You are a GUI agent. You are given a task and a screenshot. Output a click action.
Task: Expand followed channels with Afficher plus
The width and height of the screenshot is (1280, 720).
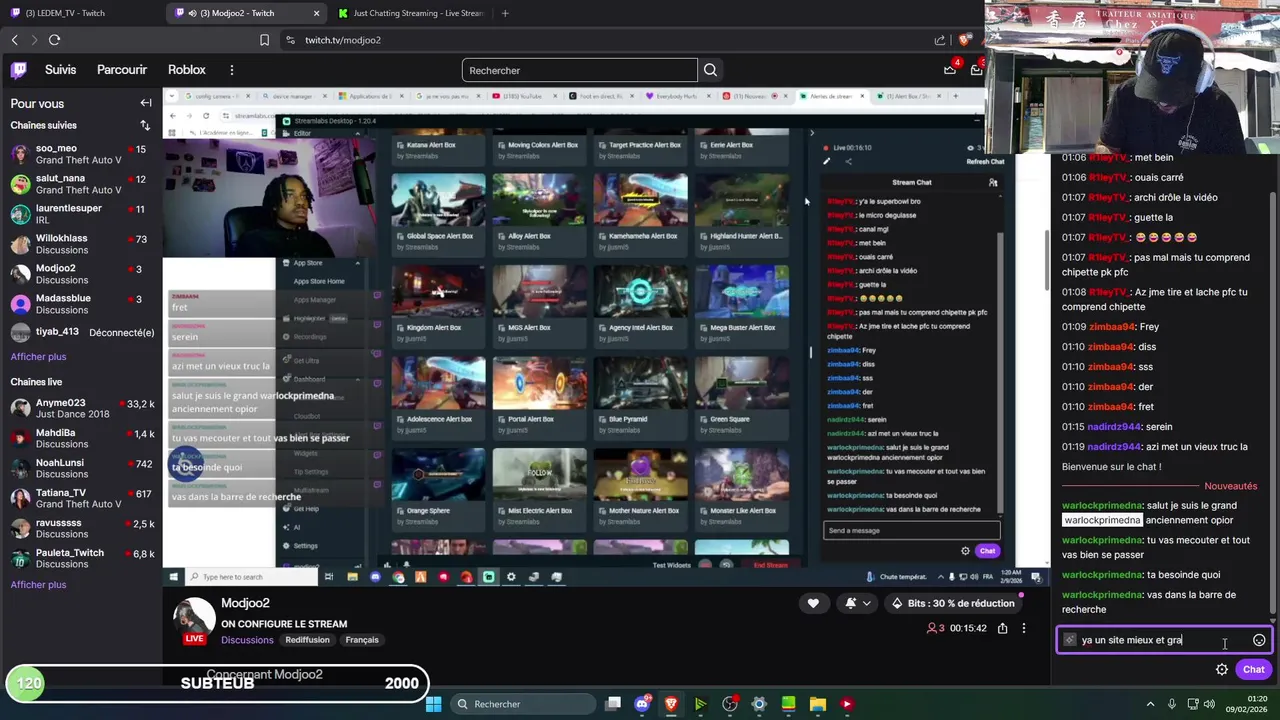38,357
